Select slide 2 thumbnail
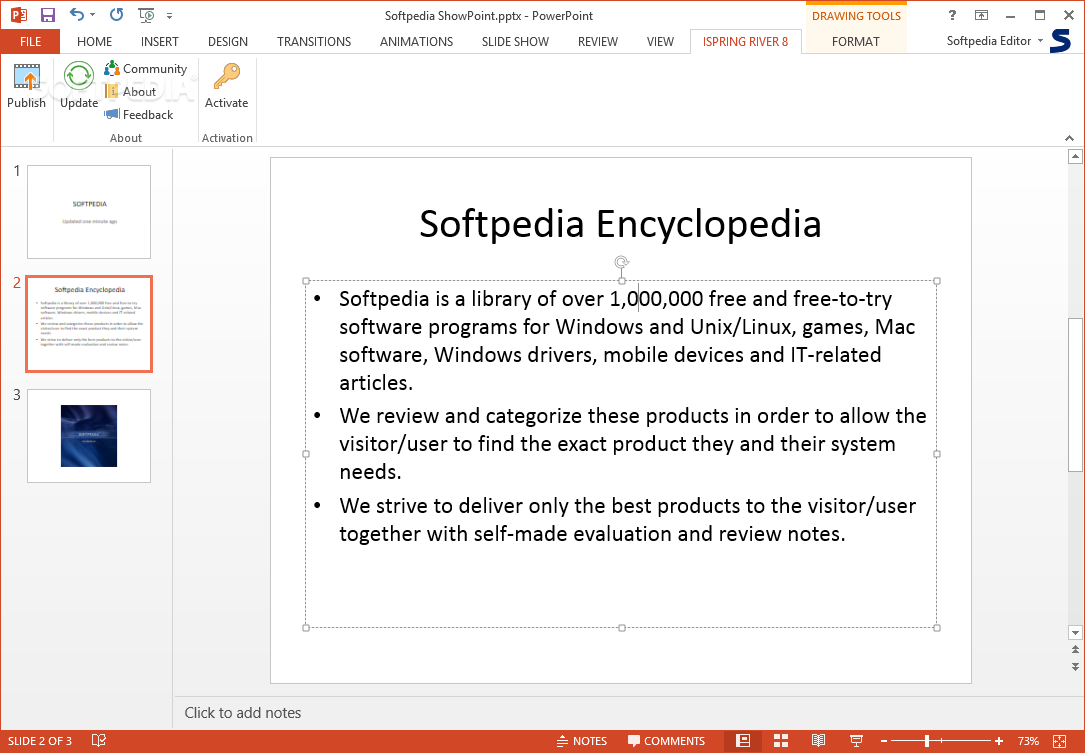Screen dimensions: 1085x753 click(89, 324)
